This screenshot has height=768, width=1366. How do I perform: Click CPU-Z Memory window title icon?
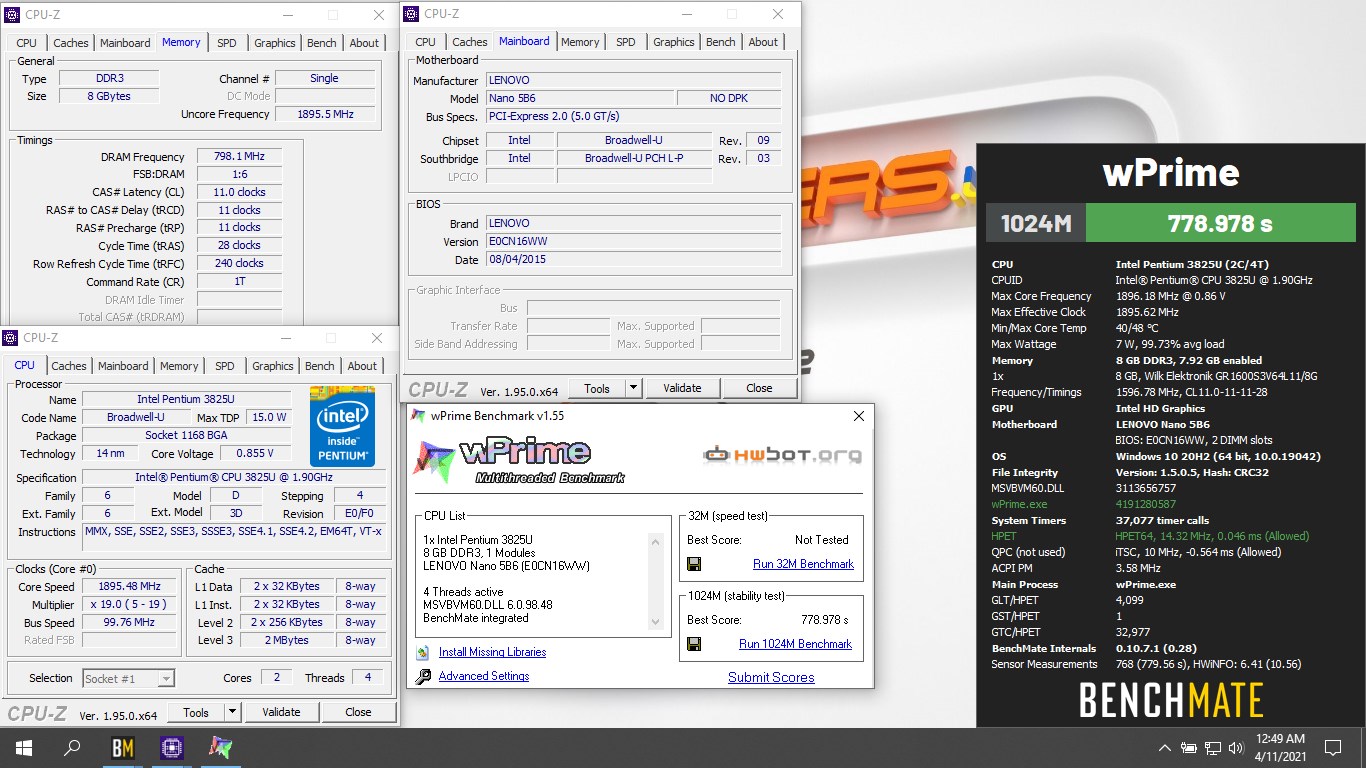pyautogui.click(x=12, y=15)
